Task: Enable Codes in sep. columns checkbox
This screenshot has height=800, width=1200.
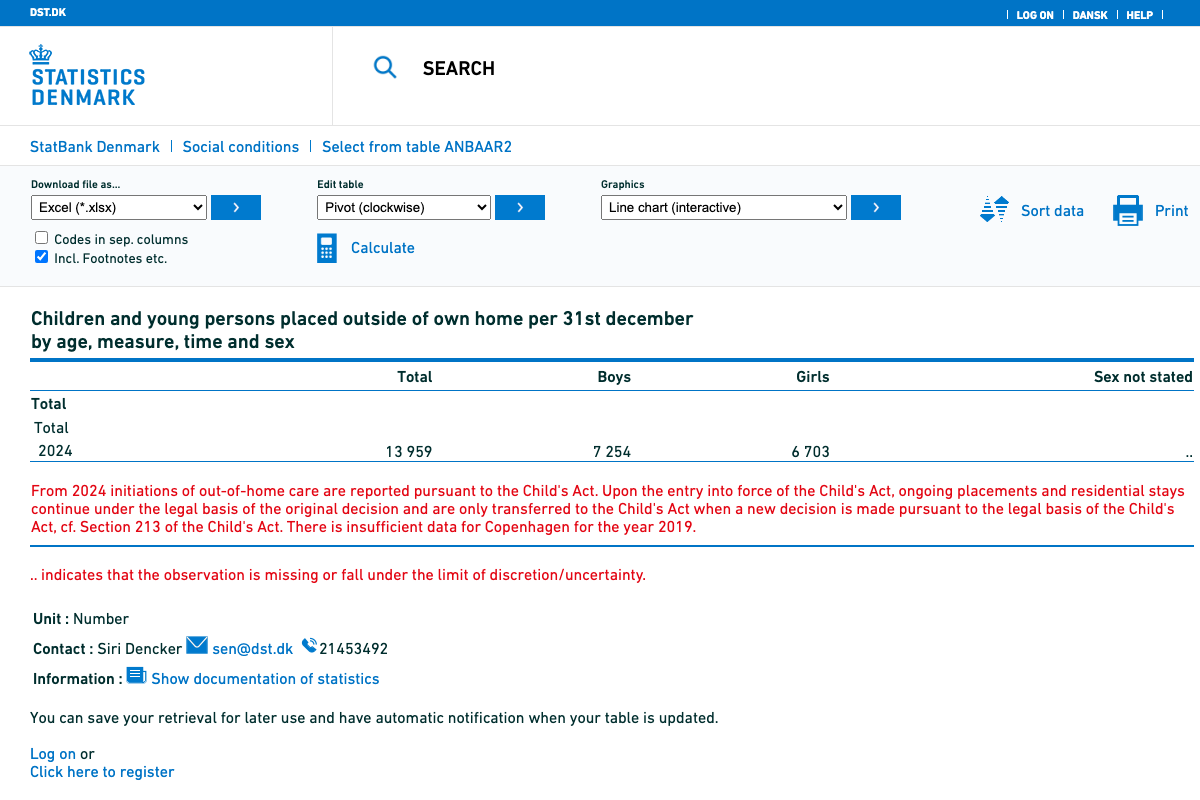Action: pos(42,238)
